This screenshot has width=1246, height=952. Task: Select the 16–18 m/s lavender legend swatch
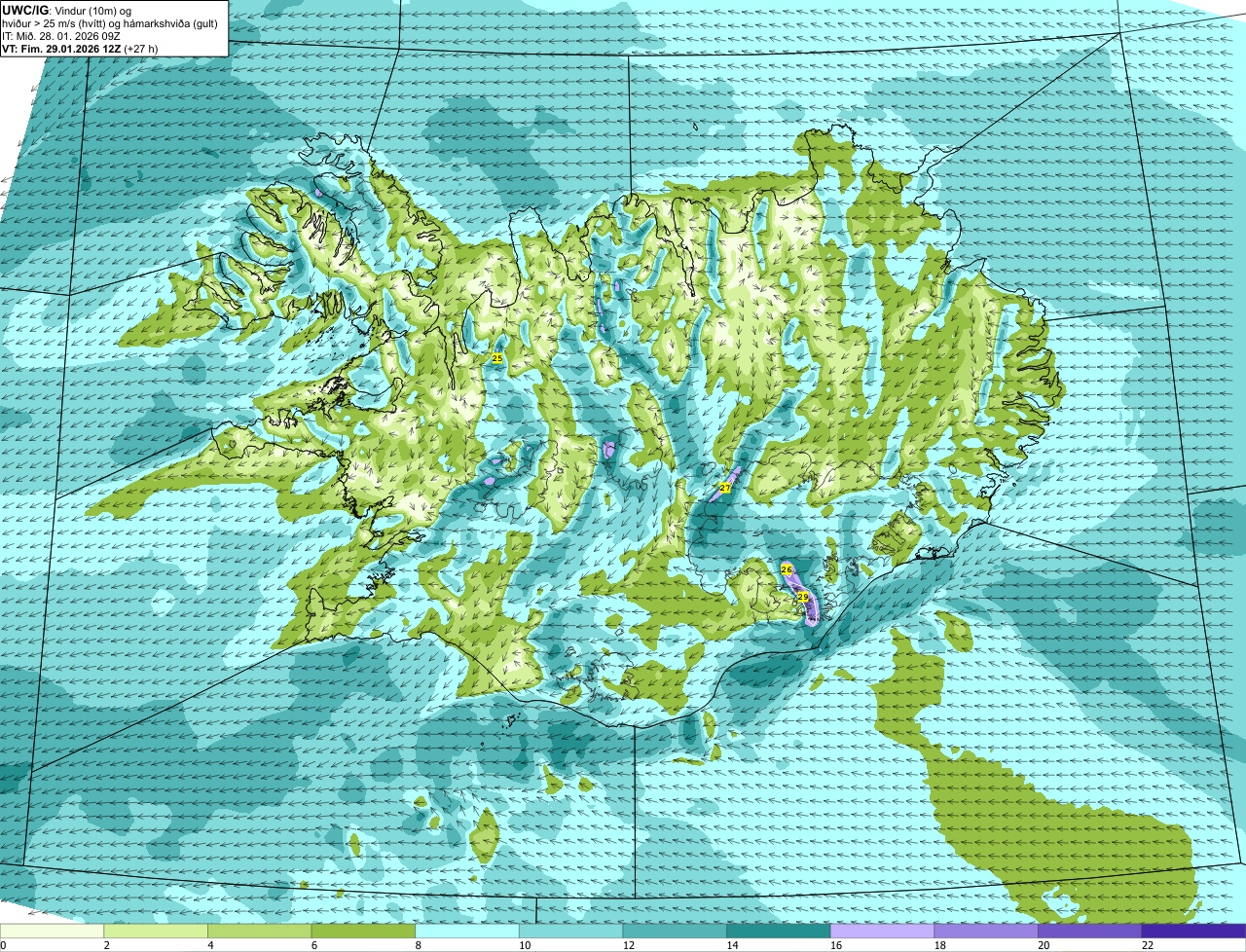882,932
